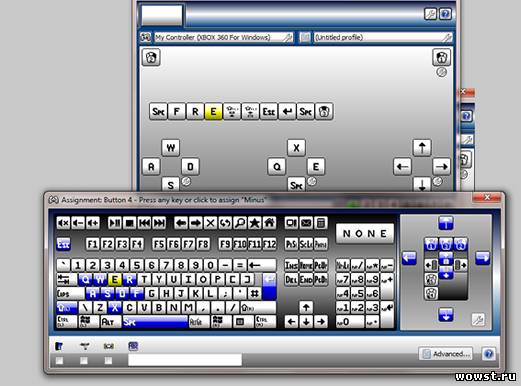This screenshot has width=521, height=386.
Task: Click the NONE assignment button
Action: click(365, 233)
